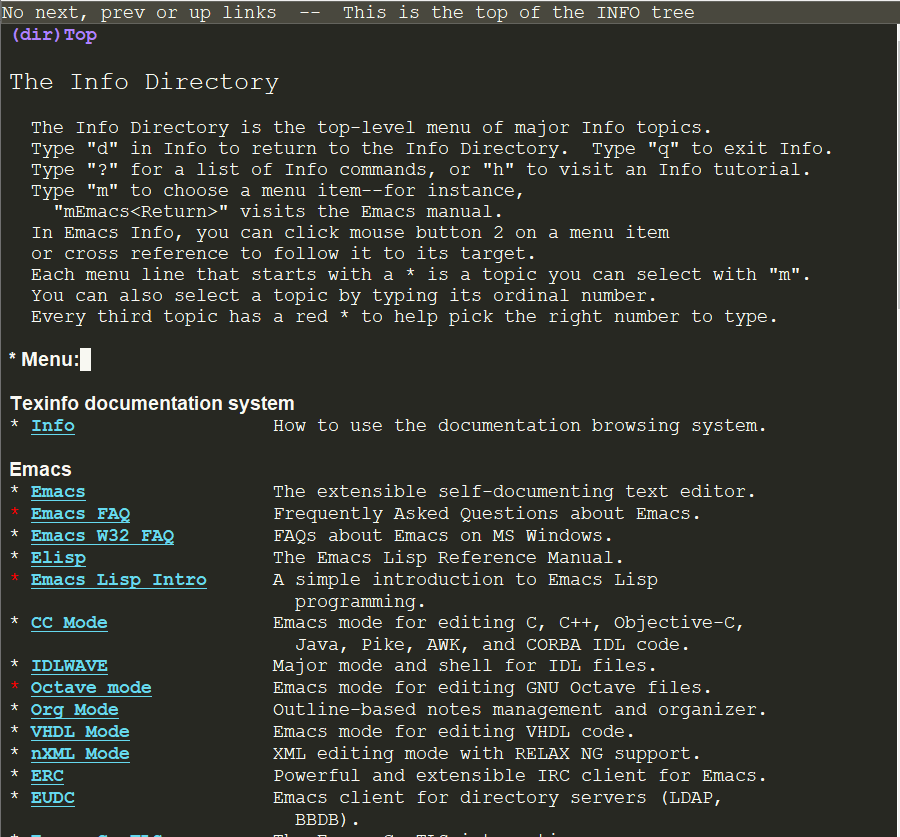Follow the Emacs FAQ link
This screenshot has width=900, height=837.
(80, 513)
